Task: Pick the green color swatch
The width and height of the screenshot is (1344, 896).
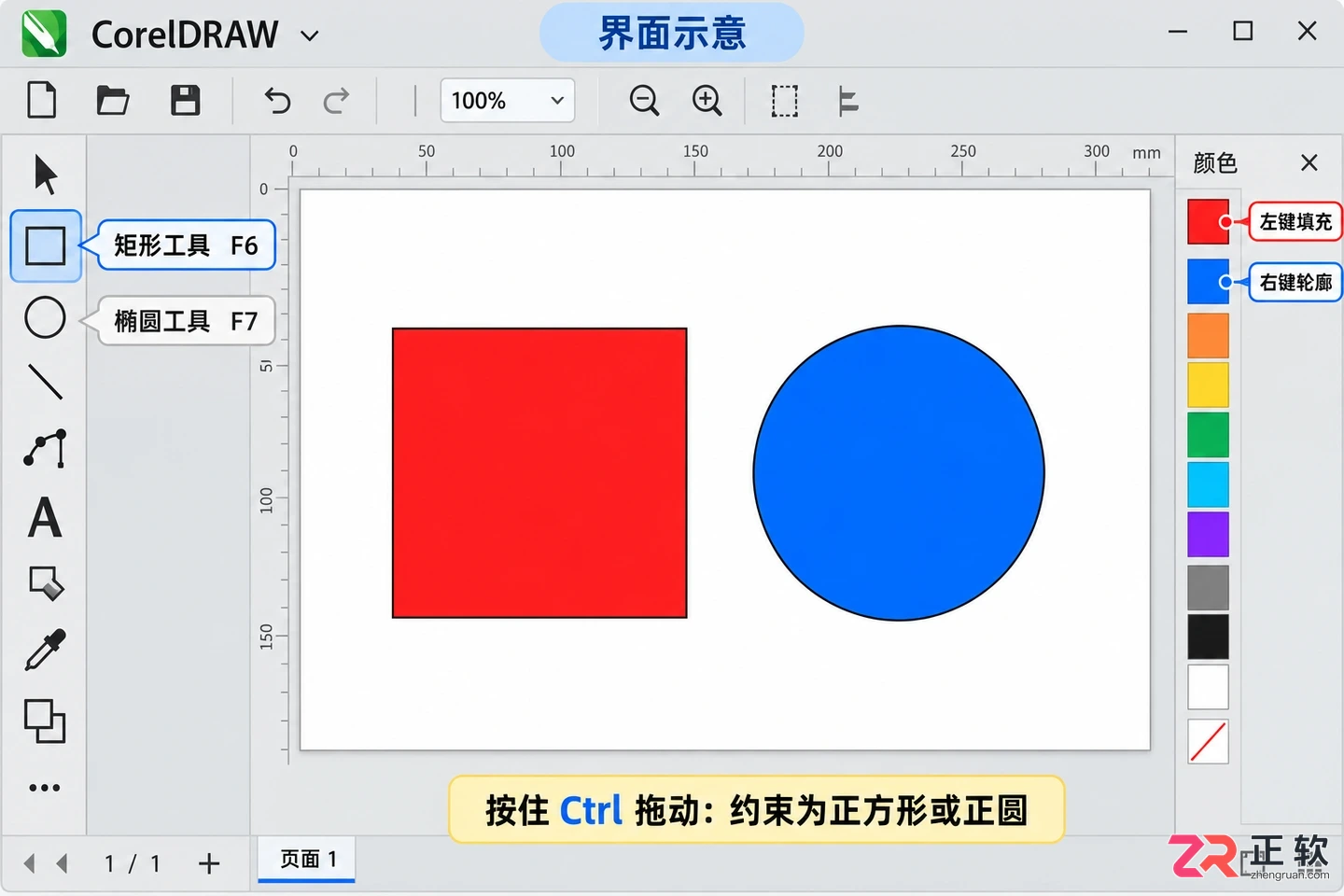Action: click(x=1208, y=434)
